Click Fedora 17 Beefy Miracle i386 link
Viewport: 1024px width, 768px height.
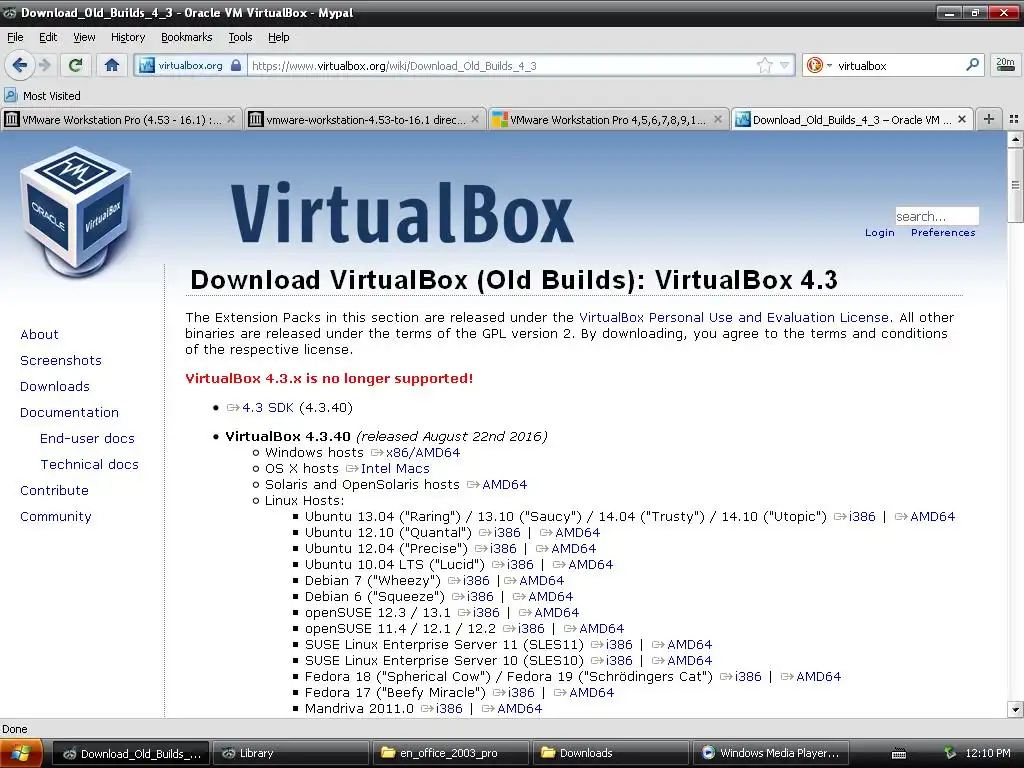coord(513,693)
